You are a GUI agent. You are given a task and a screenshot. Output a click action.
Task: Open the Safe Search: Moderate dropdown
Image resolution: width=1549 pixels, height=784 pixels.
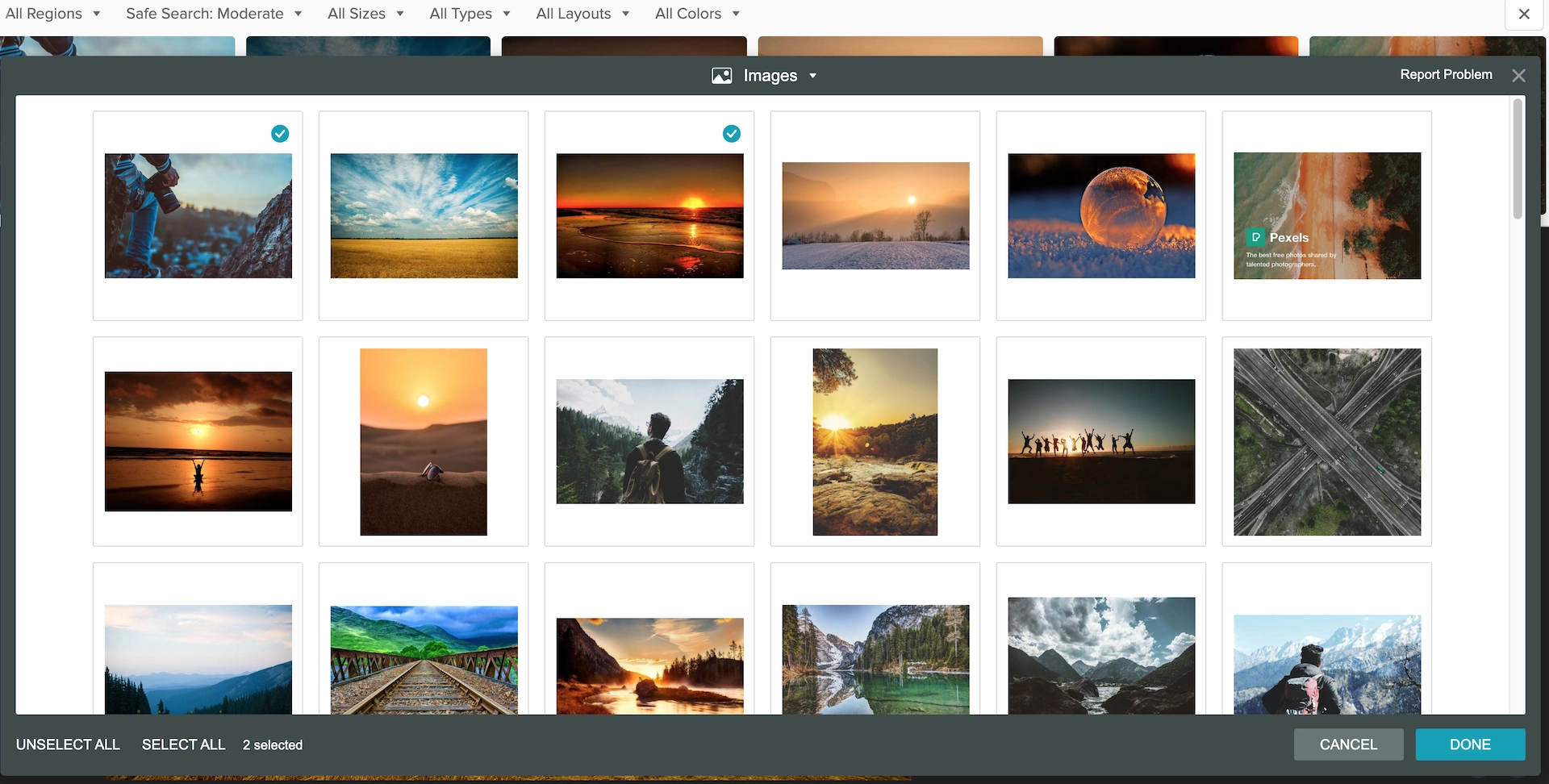214,14
